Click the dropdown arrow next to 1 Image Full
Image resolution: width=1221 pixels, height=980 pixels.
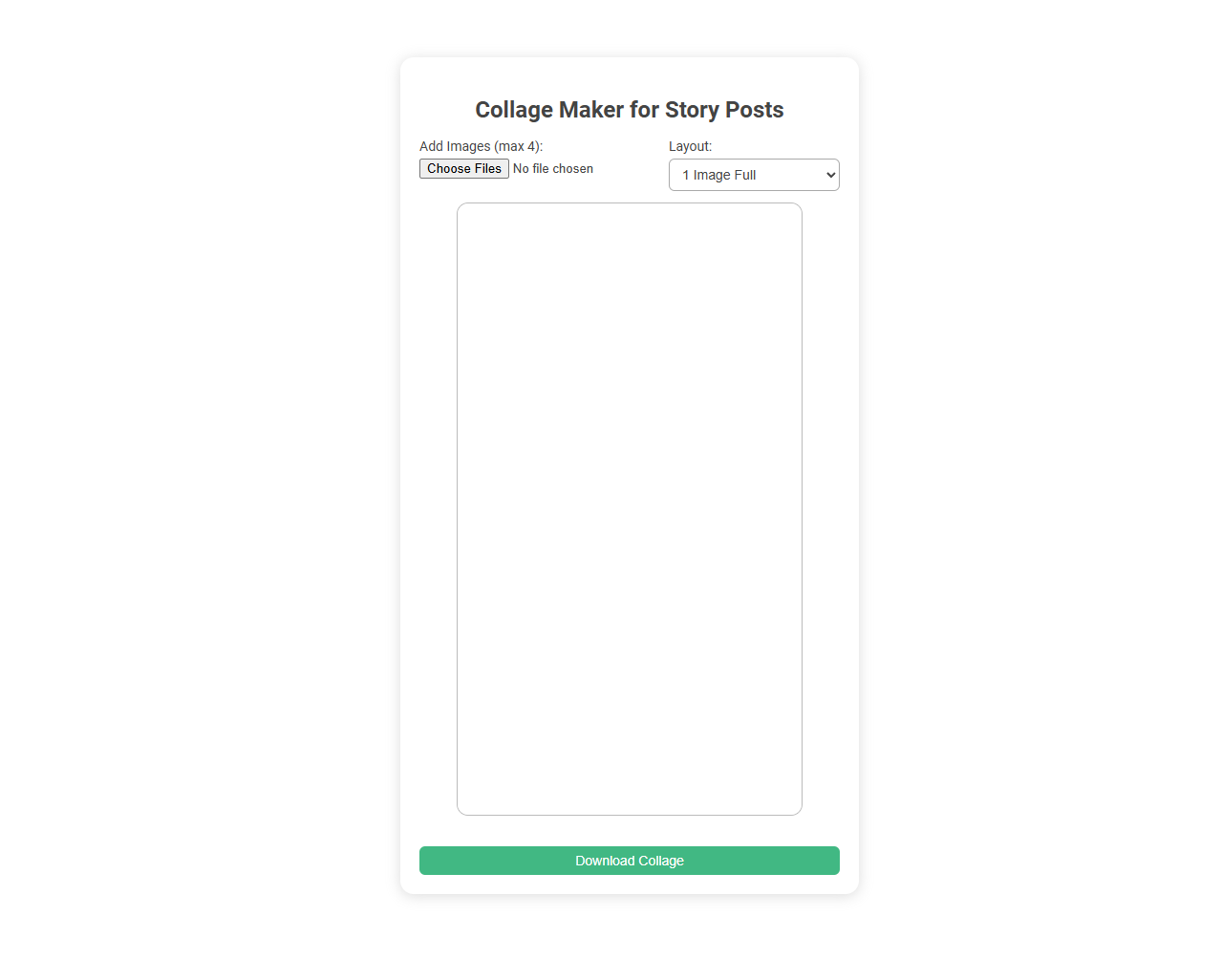827,175
